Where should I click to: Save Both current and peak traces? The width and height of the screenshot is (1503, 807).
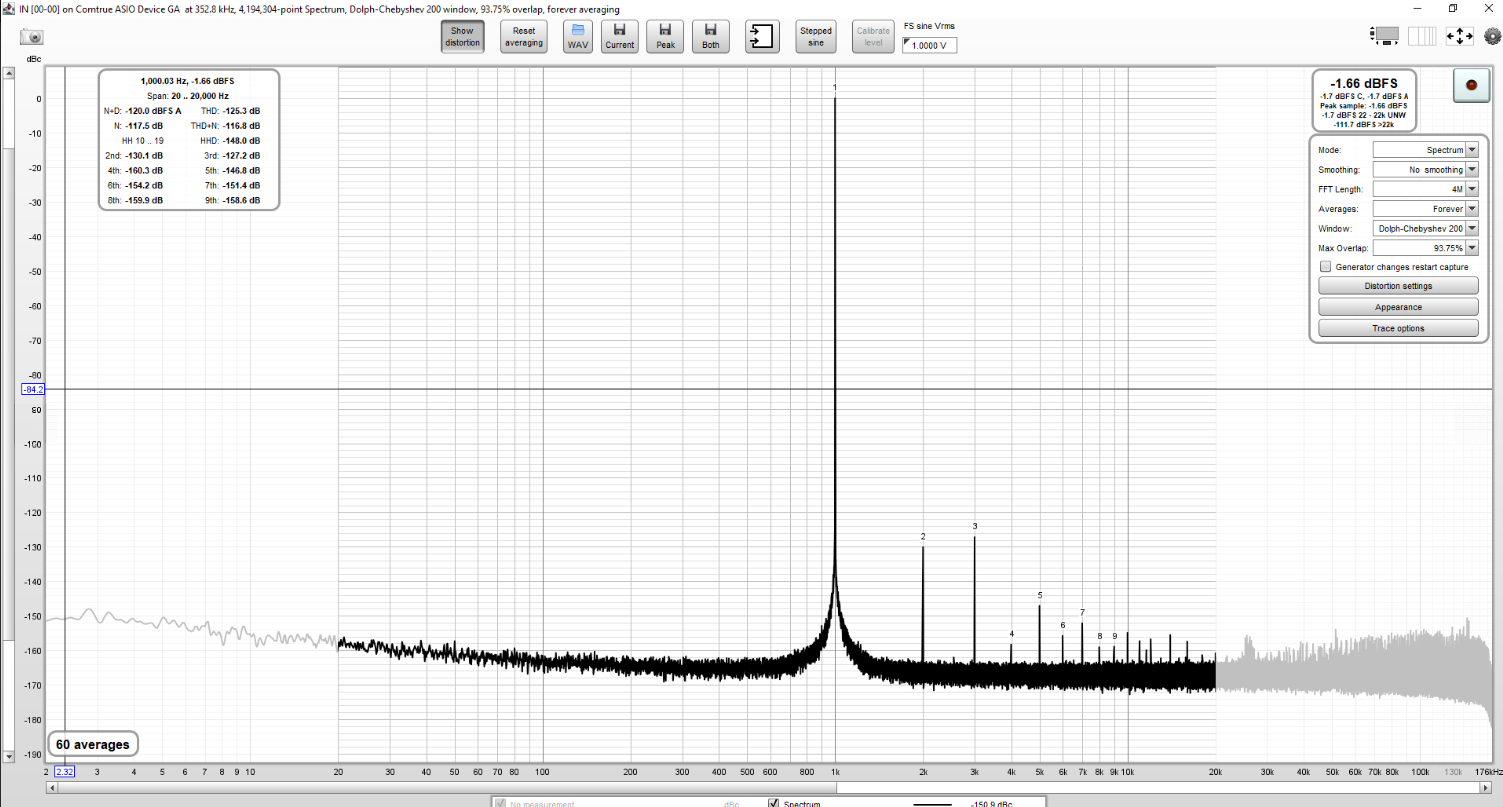[x=710, y=37]
